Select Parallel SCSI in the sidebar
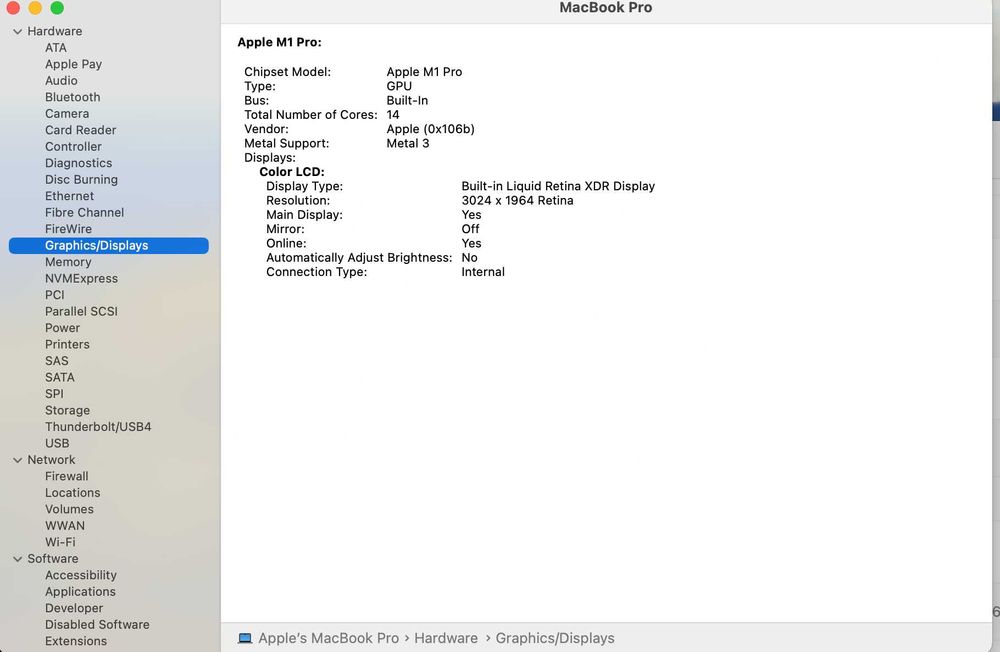The width and height of the screenshot is (1000, 652). (x=81, y=311)
